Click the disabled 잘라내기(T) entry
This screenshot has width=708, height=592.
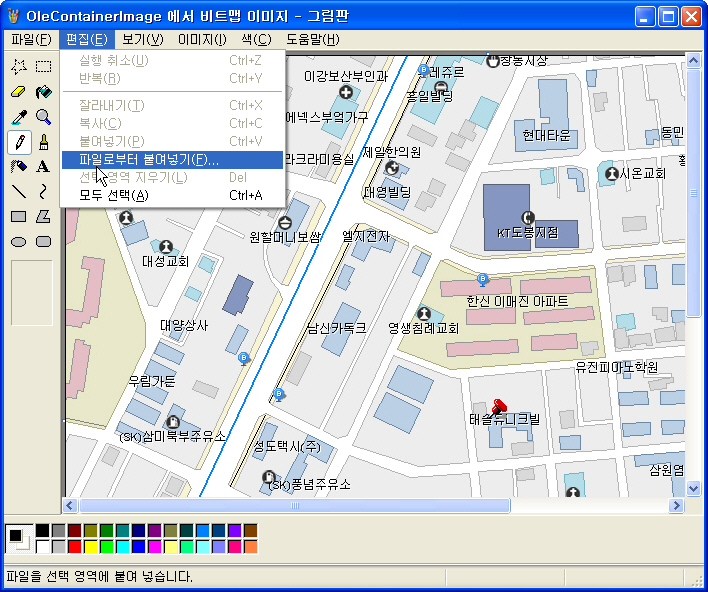point(172,106)
